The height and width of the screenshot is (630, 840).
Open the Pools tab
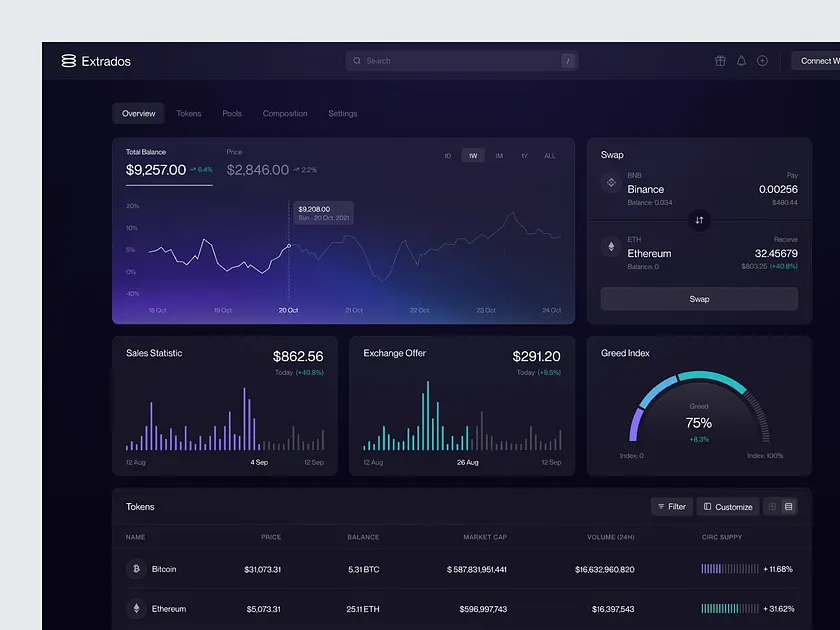[232, 113]
